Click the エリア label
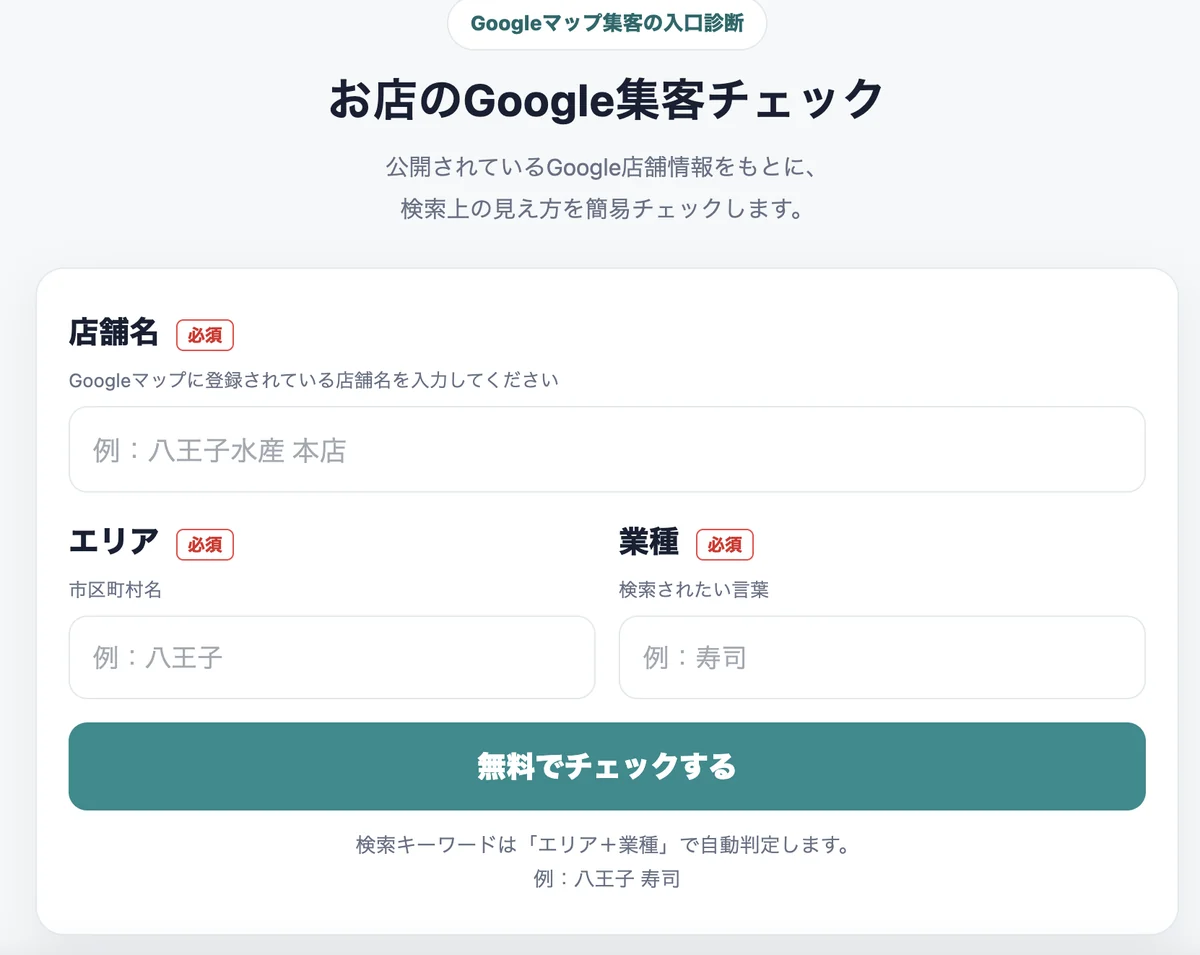Image resolution: width=1200 pixels, height=955 pixels. [114, 542]
